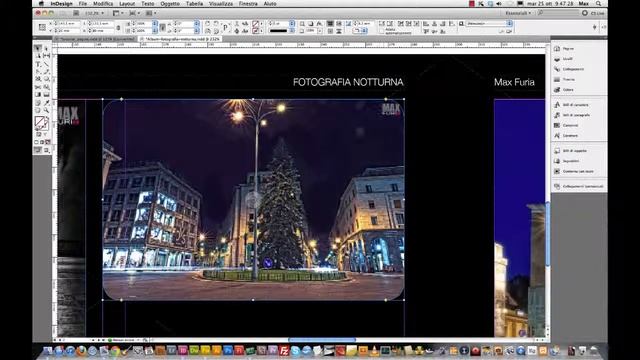Open the arrange documents dropdown
Image resolution: width=640 pixels, height=360 pixels.
151,13
